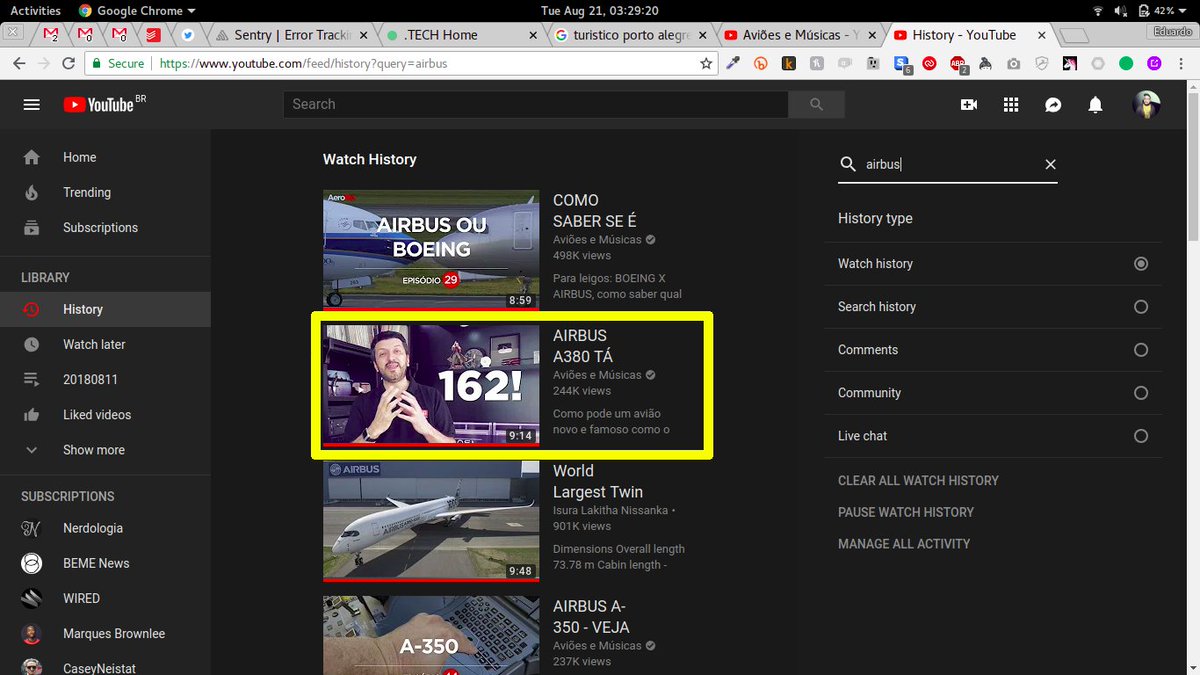Open the Nerdologia subscription

tap(105, 528)
